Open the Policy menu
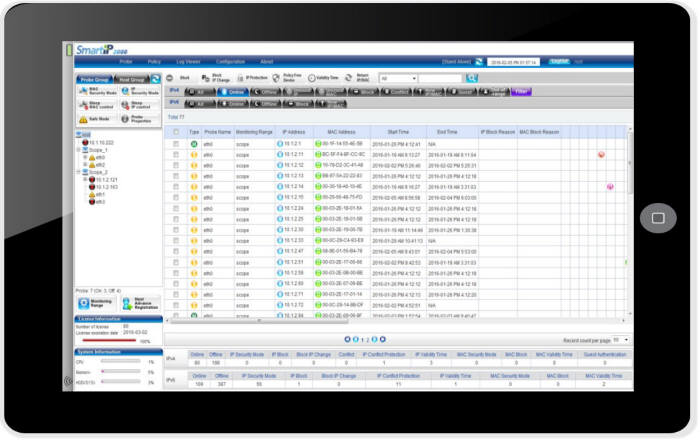The height and width of the screenshot is (441, 700). (x=154, y=62)
